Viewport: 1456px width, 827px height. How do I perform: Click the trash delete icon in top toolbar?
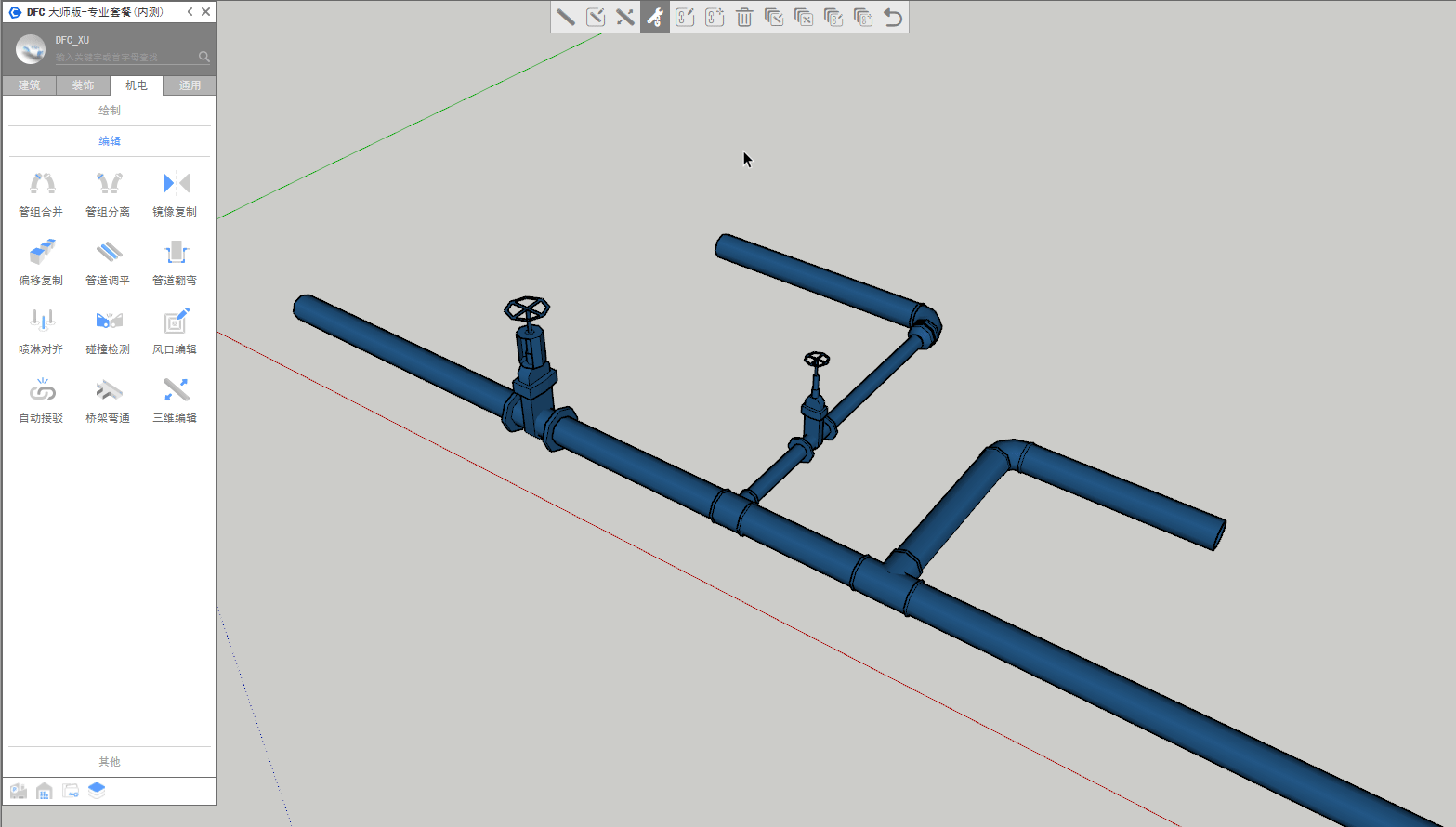[x=744, y=18]
